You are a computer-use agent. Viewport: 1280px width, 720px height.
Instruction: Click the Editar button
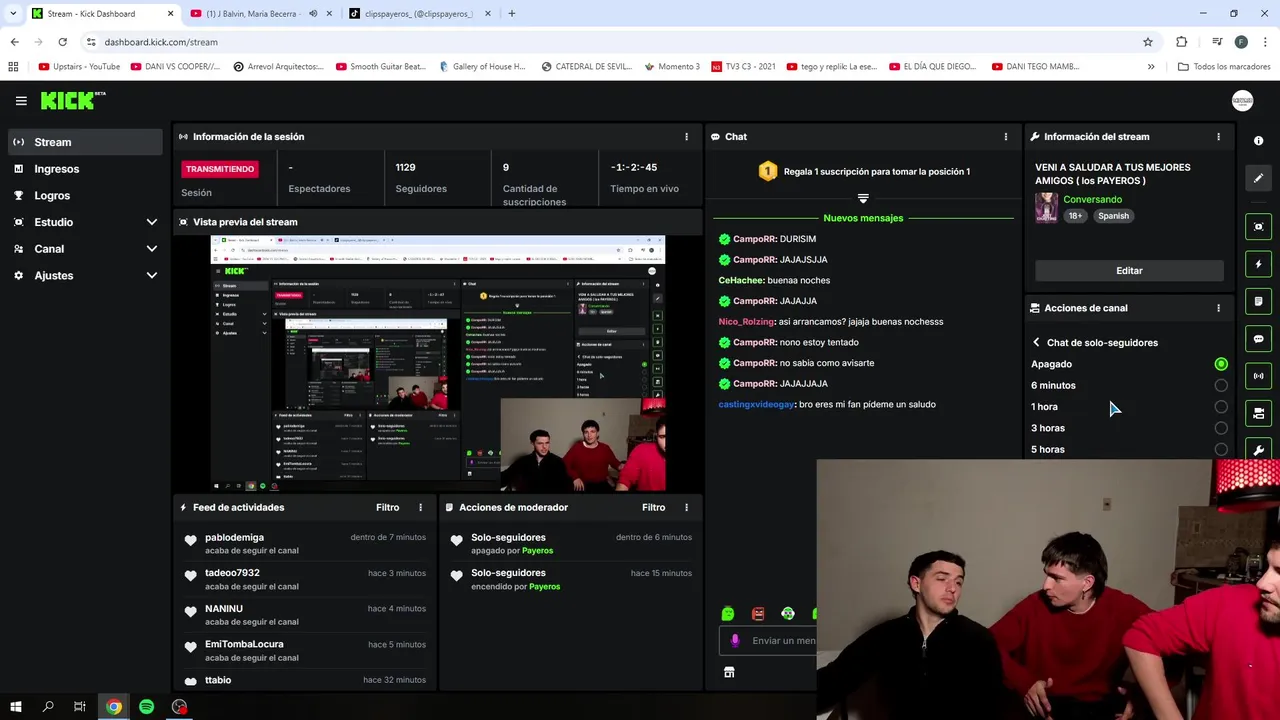pyautogui.click(x=1129, y=271)
